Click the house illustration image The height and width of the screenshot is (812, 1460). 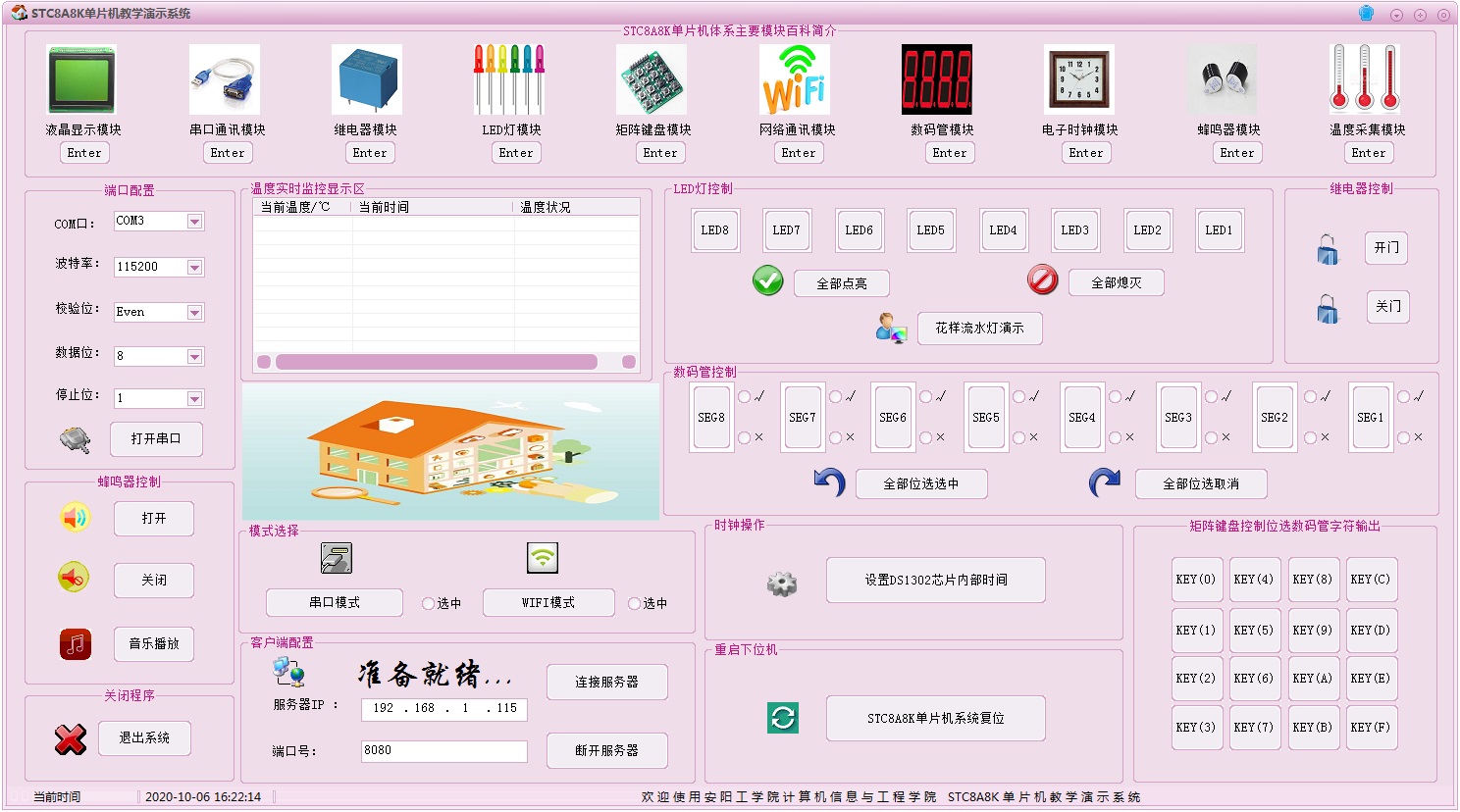(x=451, y=451)
